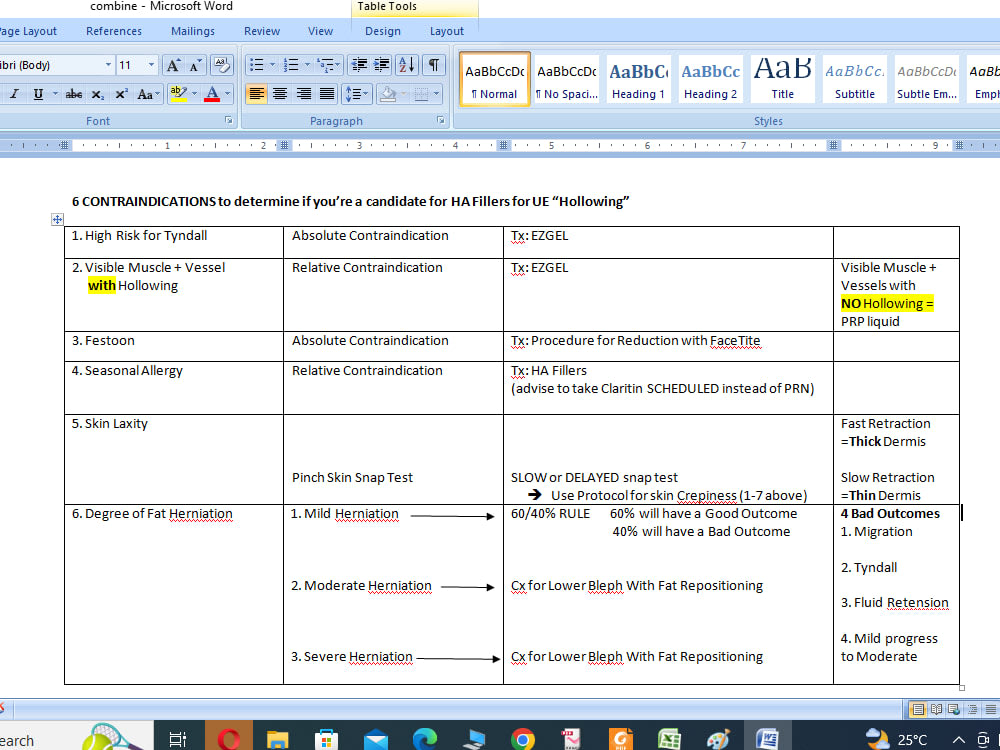
Task: Open File Explorer from taskbar
Action: (277, 740)
